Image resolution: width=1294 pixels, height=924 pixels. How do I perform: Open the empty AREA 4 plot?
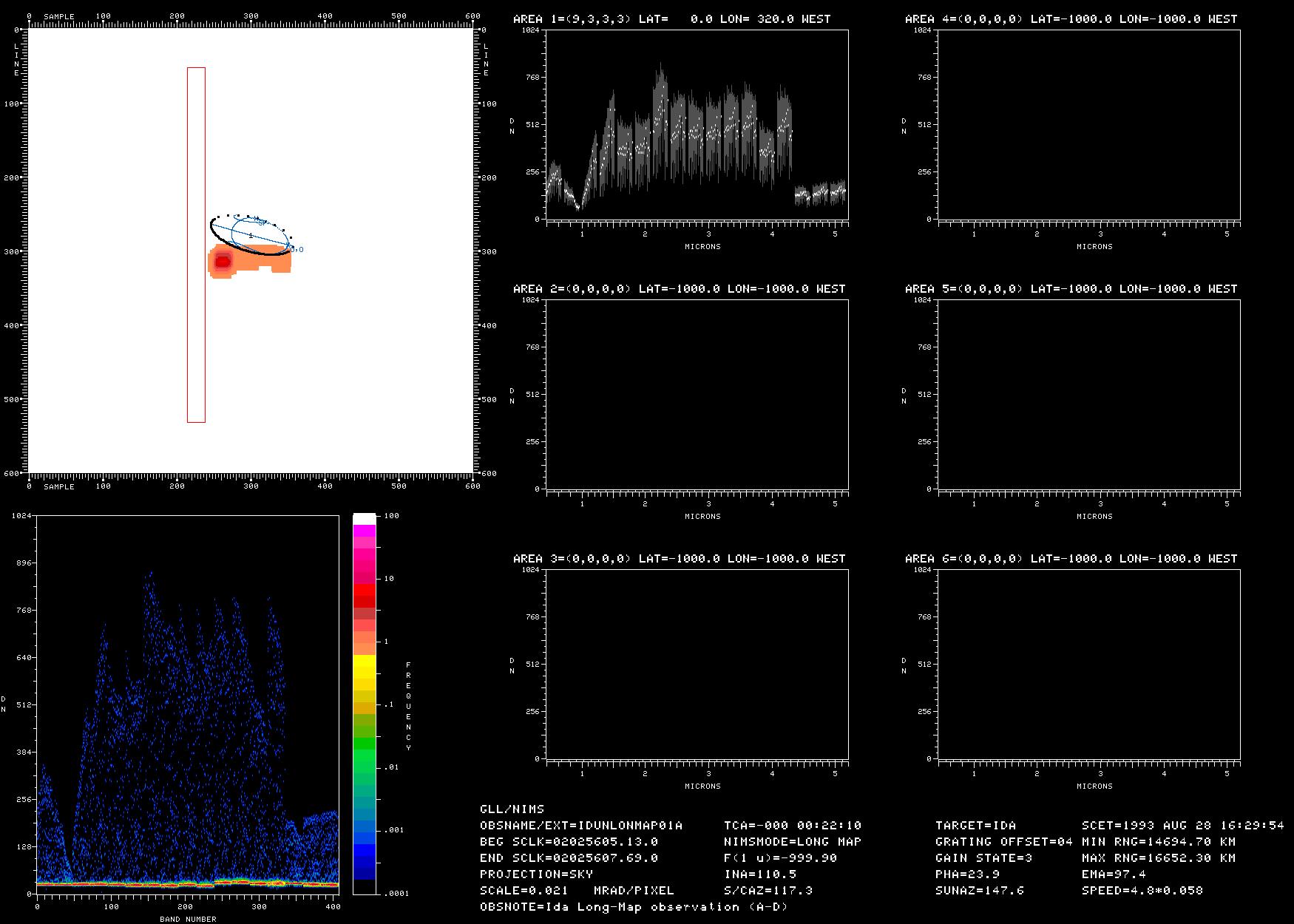coord(1088,124)
